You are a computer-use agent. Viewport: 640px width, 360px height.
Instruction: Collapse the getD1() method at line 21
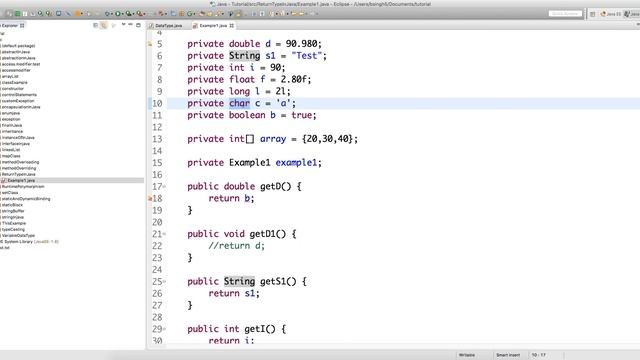(x=164, y=234)
